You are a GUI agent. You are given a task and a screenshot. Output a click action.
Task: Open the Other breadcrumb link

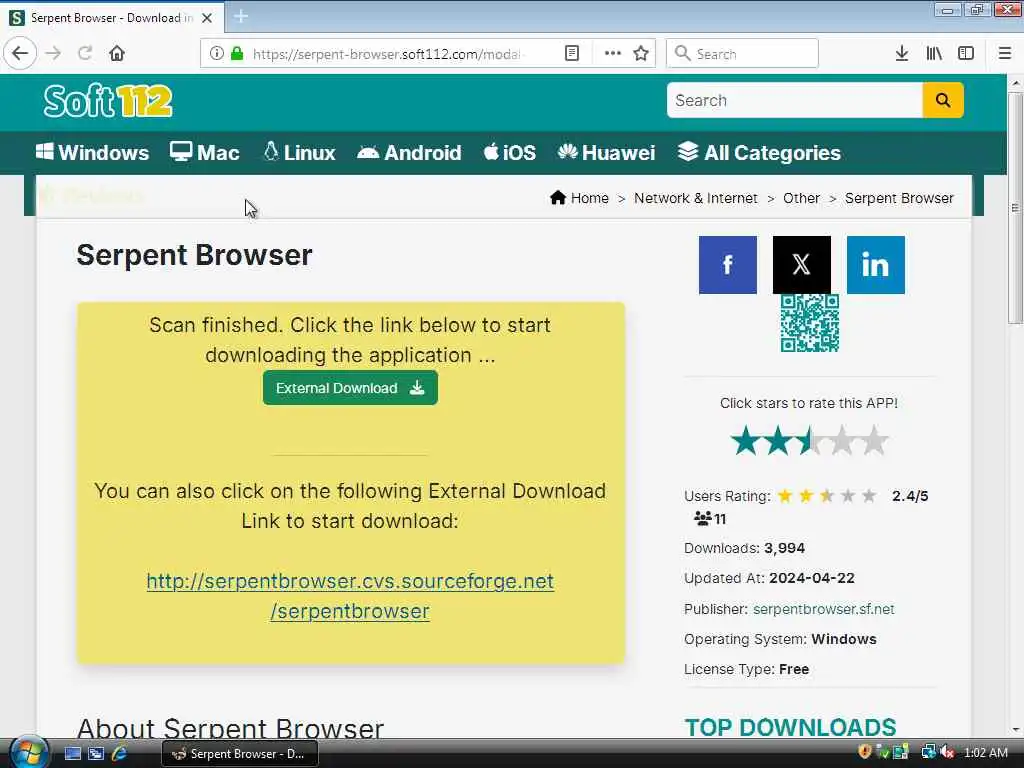pyautogui.click(x=801, y=198)
